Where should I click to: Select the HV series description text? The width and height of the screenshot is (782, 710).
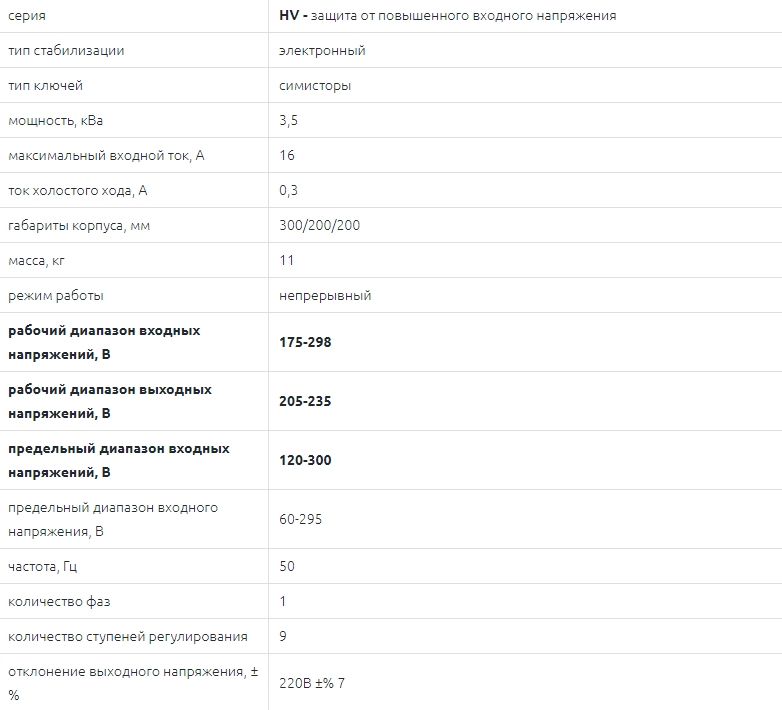[447, 15]
